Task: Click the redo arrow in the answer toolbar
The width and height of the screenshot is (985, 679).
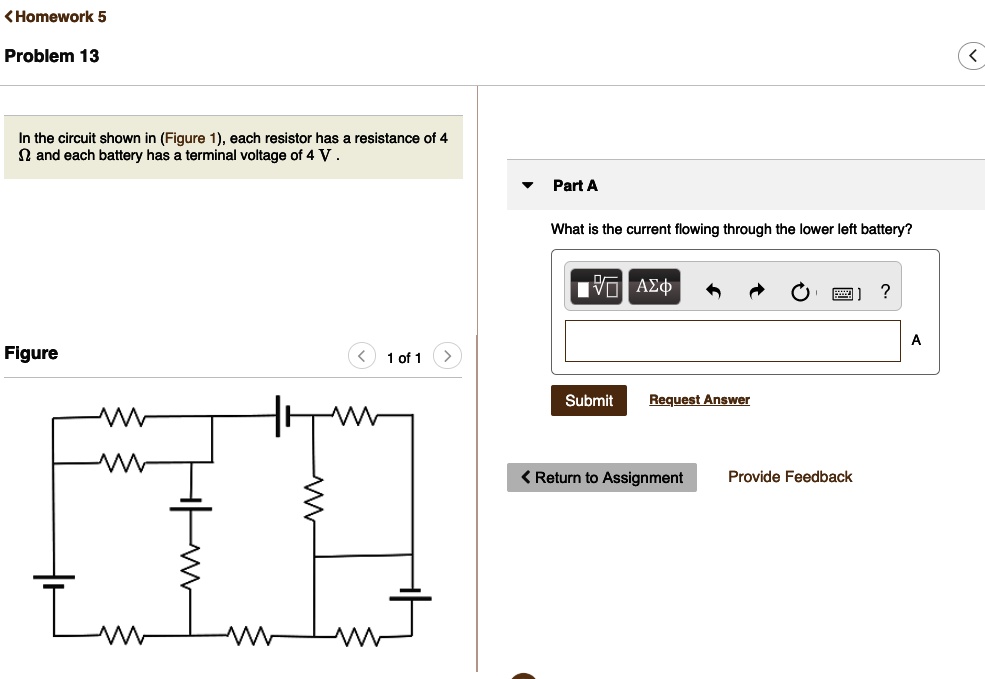Action: tap(756, 290)
